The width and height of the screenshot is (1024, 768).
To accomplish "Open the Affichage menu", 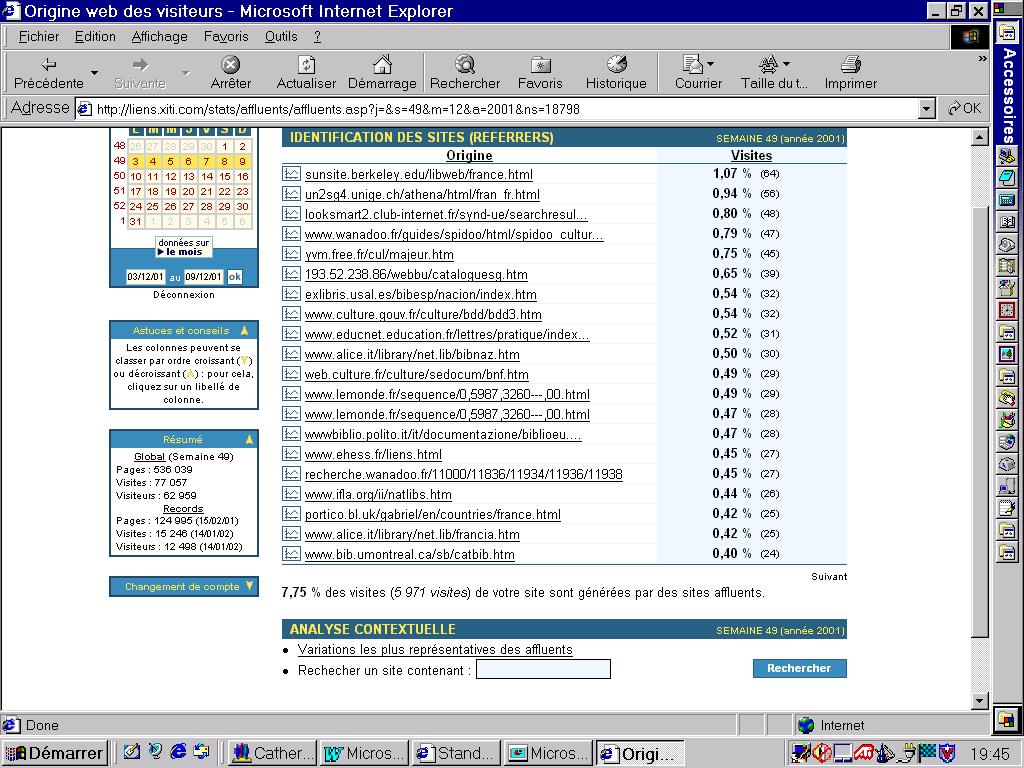I will 159,37.
